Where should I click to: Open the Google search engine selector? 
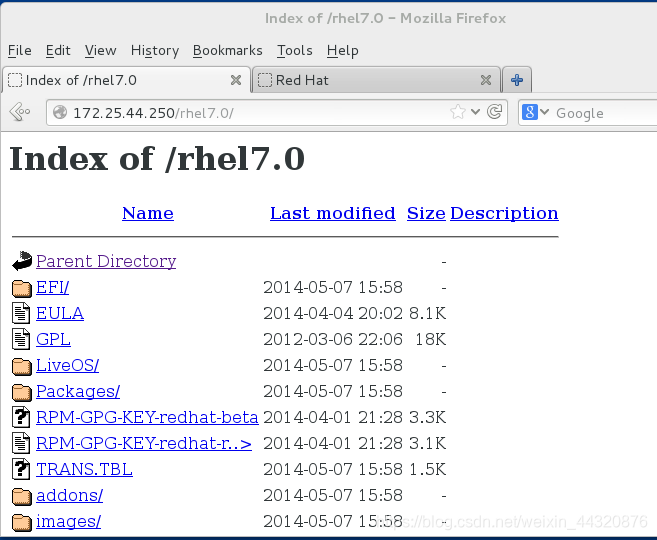click(535, 112)
